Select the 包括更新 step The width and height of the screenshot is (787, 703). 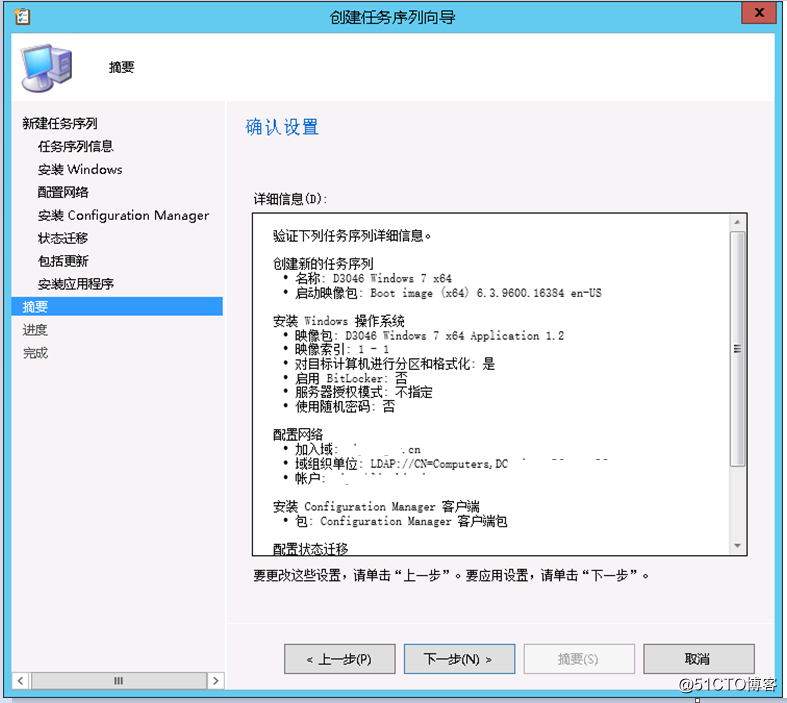tap(63, 261)
